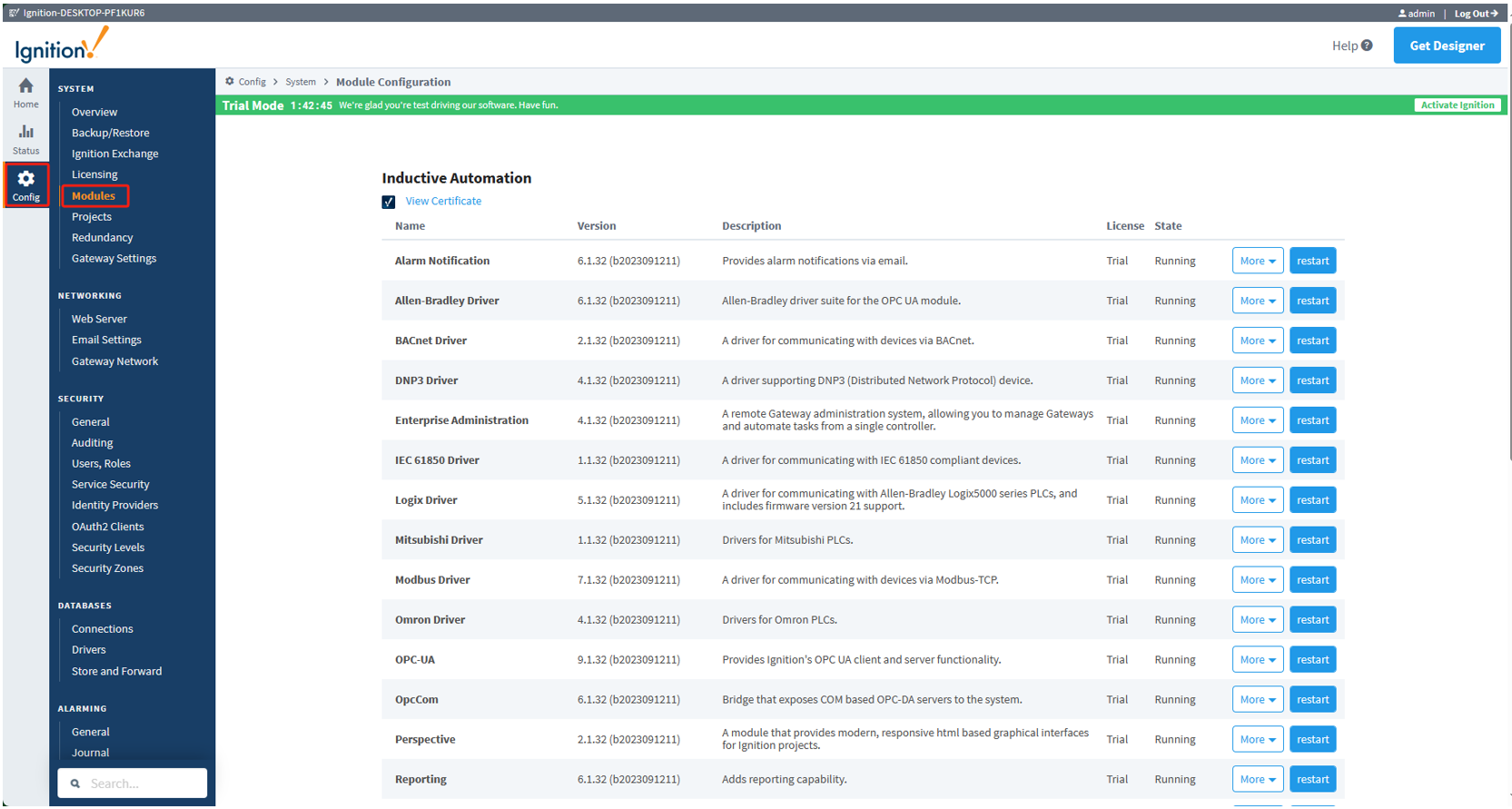Image resolution: width=1512 pixels, height=809 pixels.
Task: Open More dropdown for Allen-Bradley Driver
Action: [1258, 301]
